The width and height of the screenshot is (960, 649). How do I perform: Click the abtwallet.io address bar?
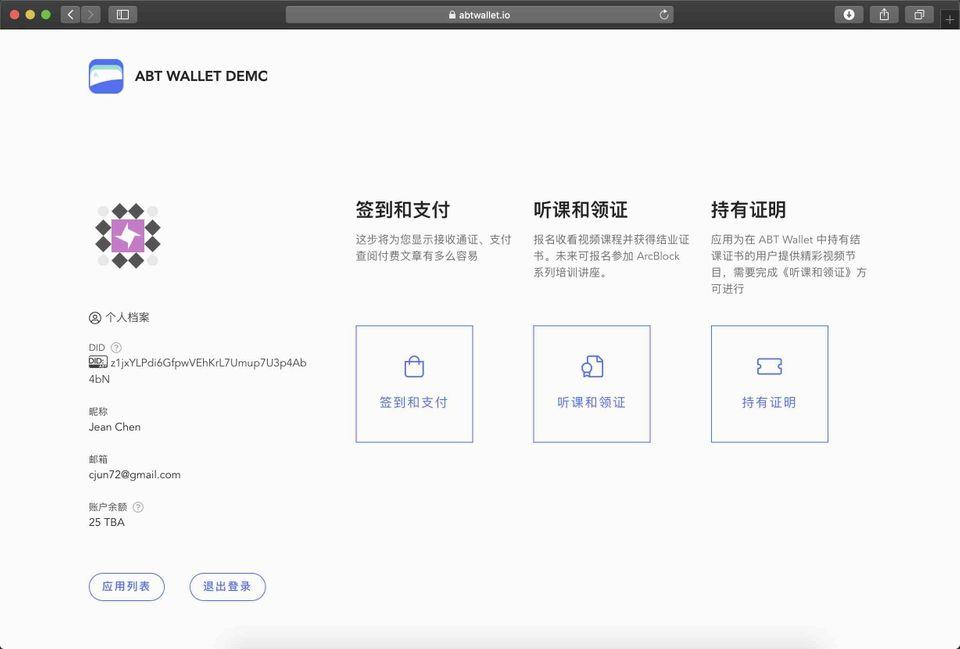point(479,15)
